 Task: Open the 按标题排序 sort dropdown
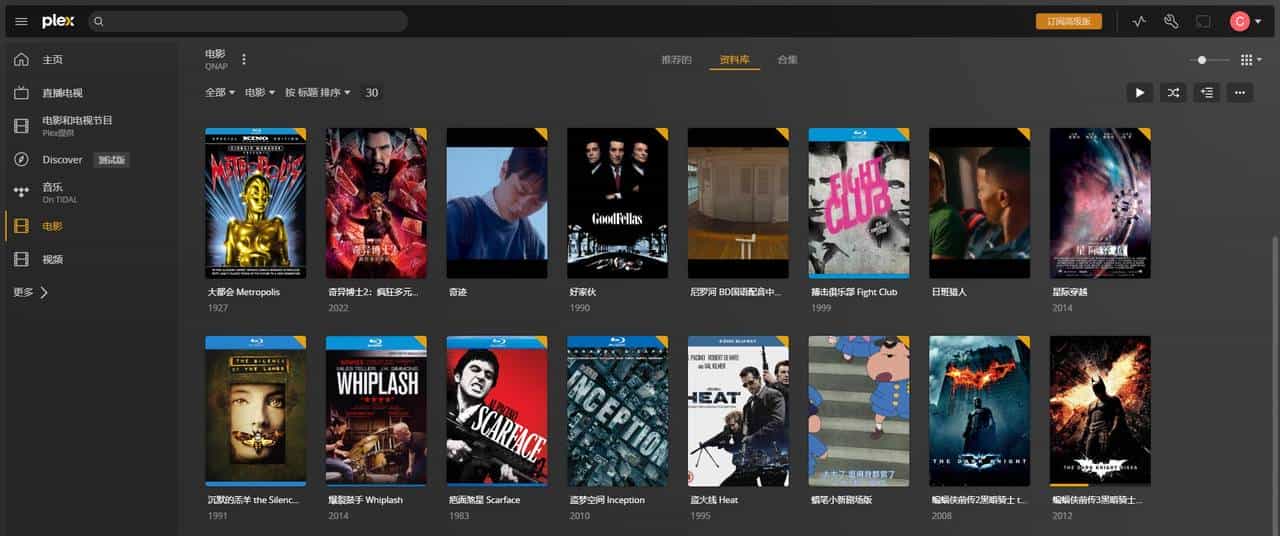[x=318, y=92]
